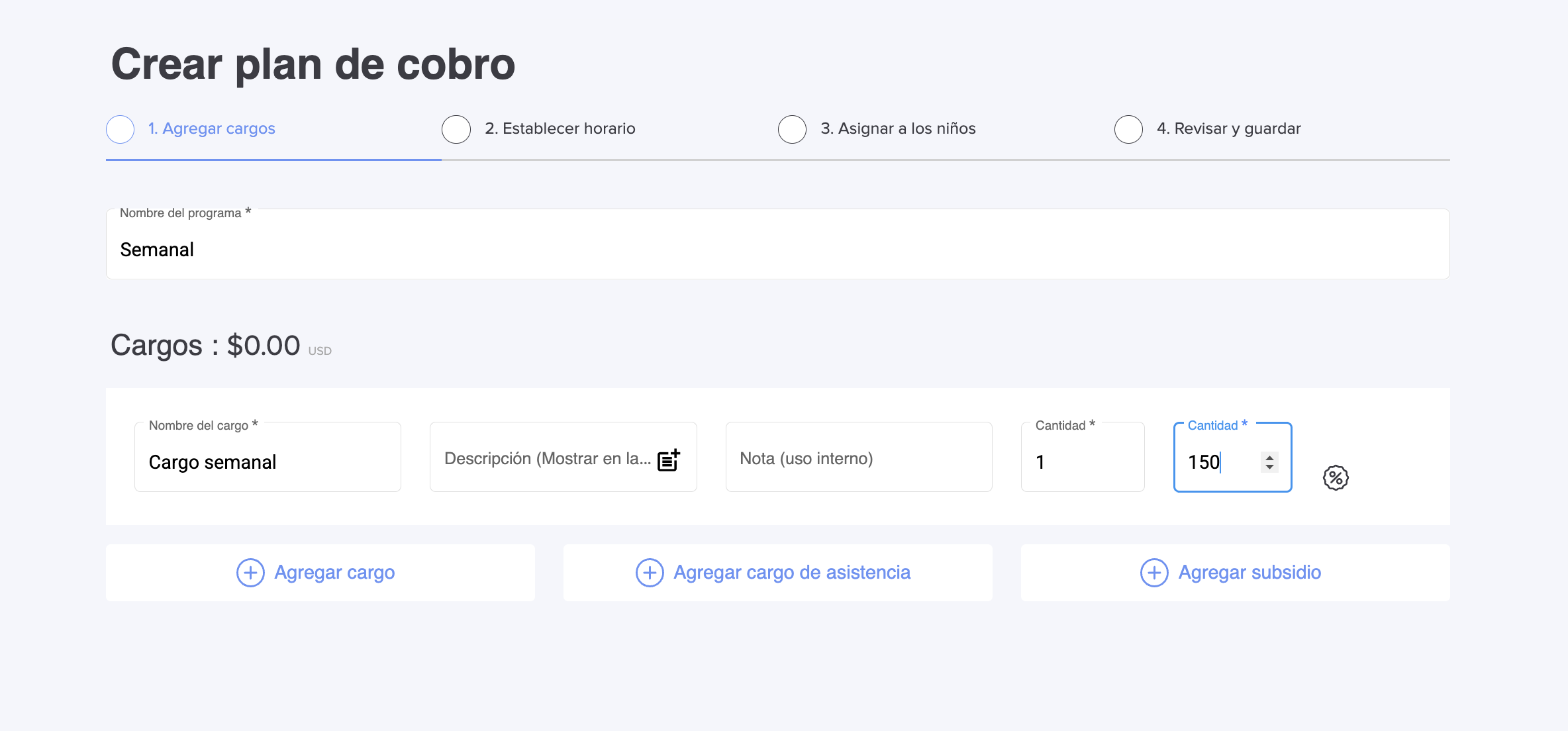Viewport: 1568px width, 731px height.
Task: Click the Nota (uso interno) field
Action: click(x=858, y=458)
